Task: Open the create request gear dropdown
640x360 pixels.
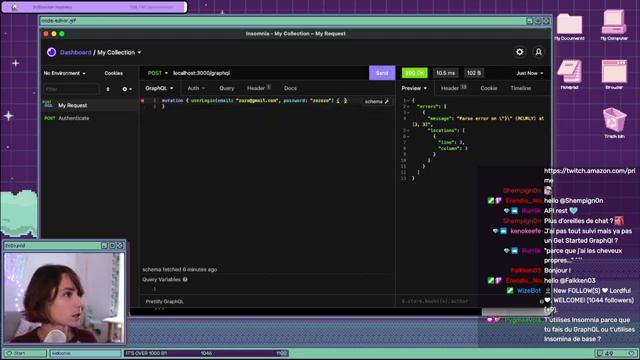Action: click(127, 89)
